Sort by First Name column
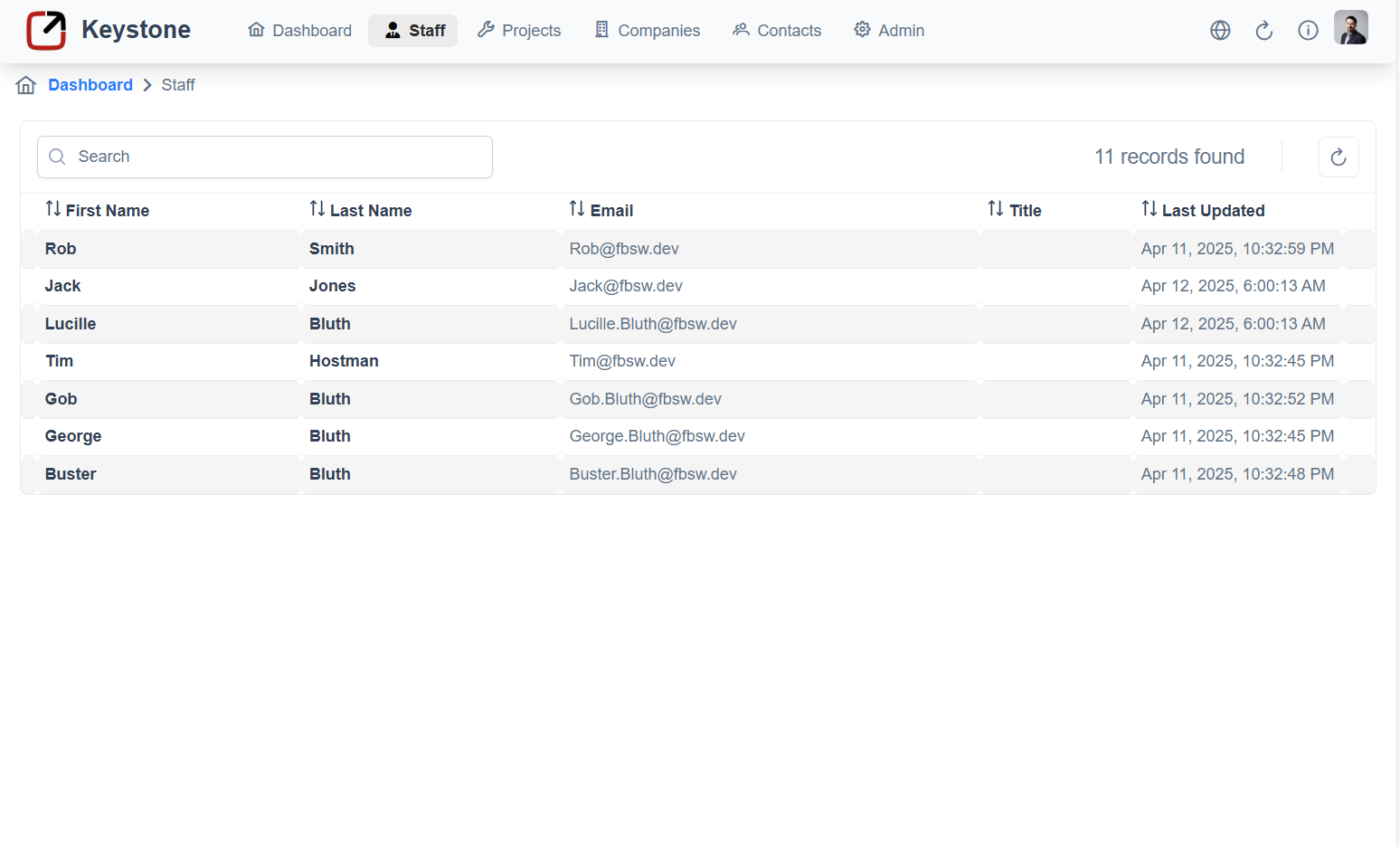This screenshot has height=847, width=1400. (x=98, y=210)
